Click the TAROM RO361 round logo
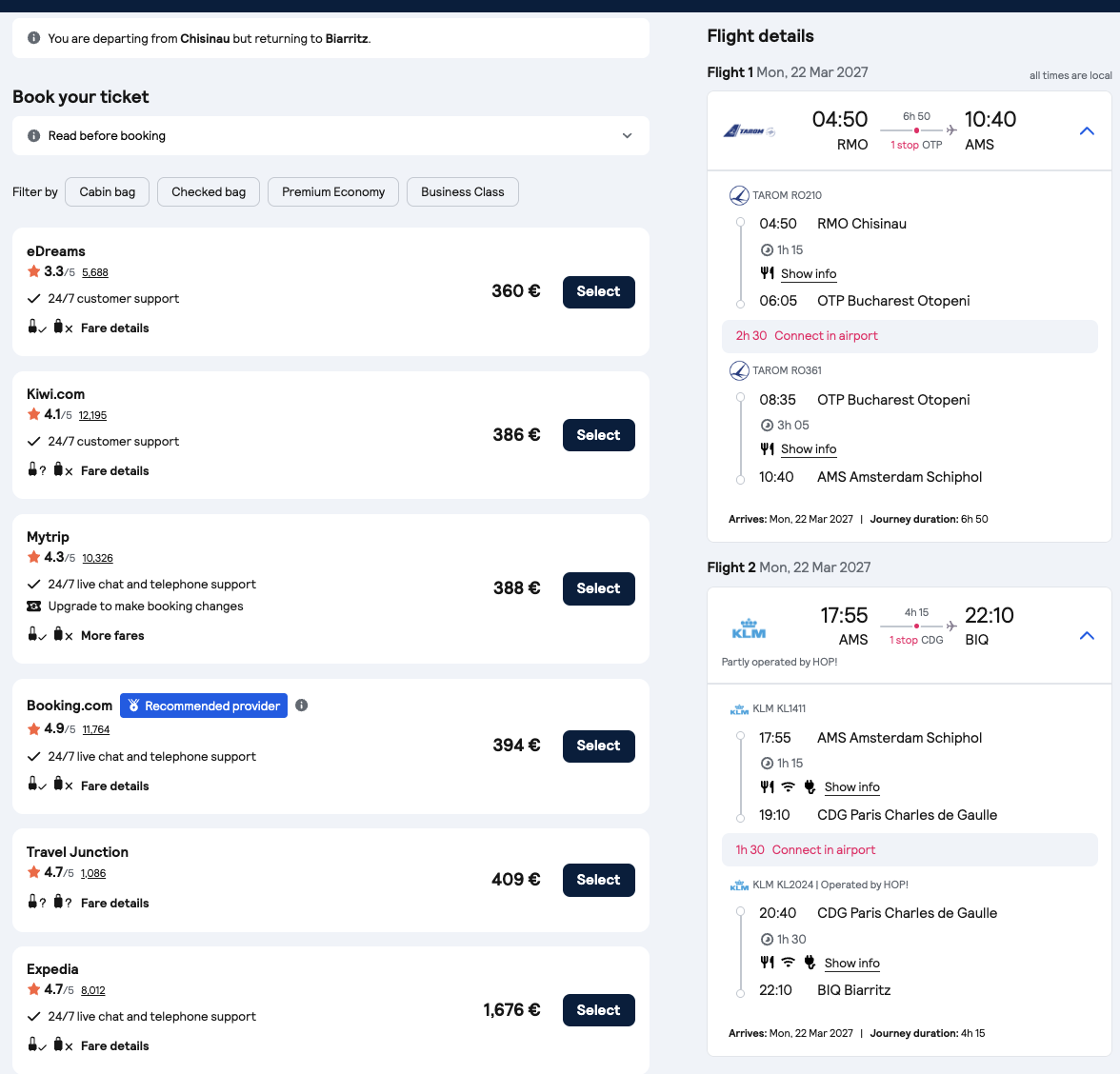The image size is (1120, 1074). pyautogui.click(x=739, y=370)
